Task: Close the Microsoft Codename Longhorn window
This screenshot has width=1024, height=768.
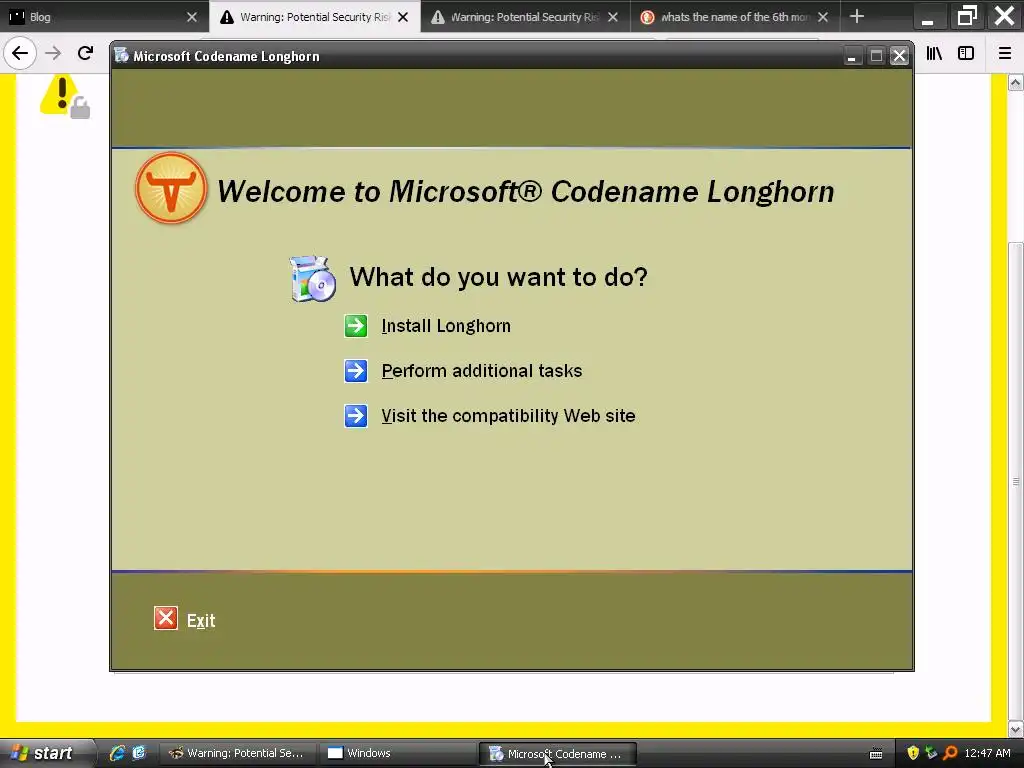Action: pos(899,56)
